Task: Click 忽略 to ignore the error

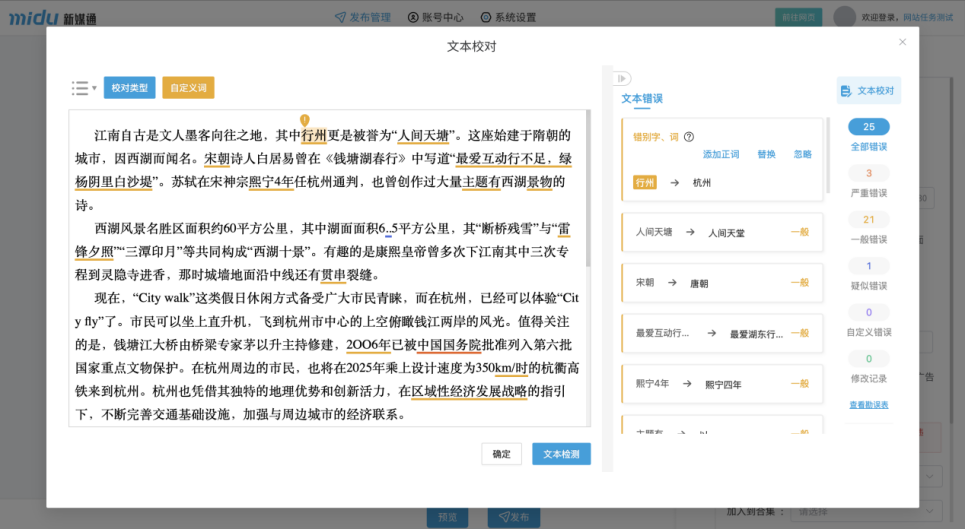Action: pyautogui.click(x=803, y=154)
